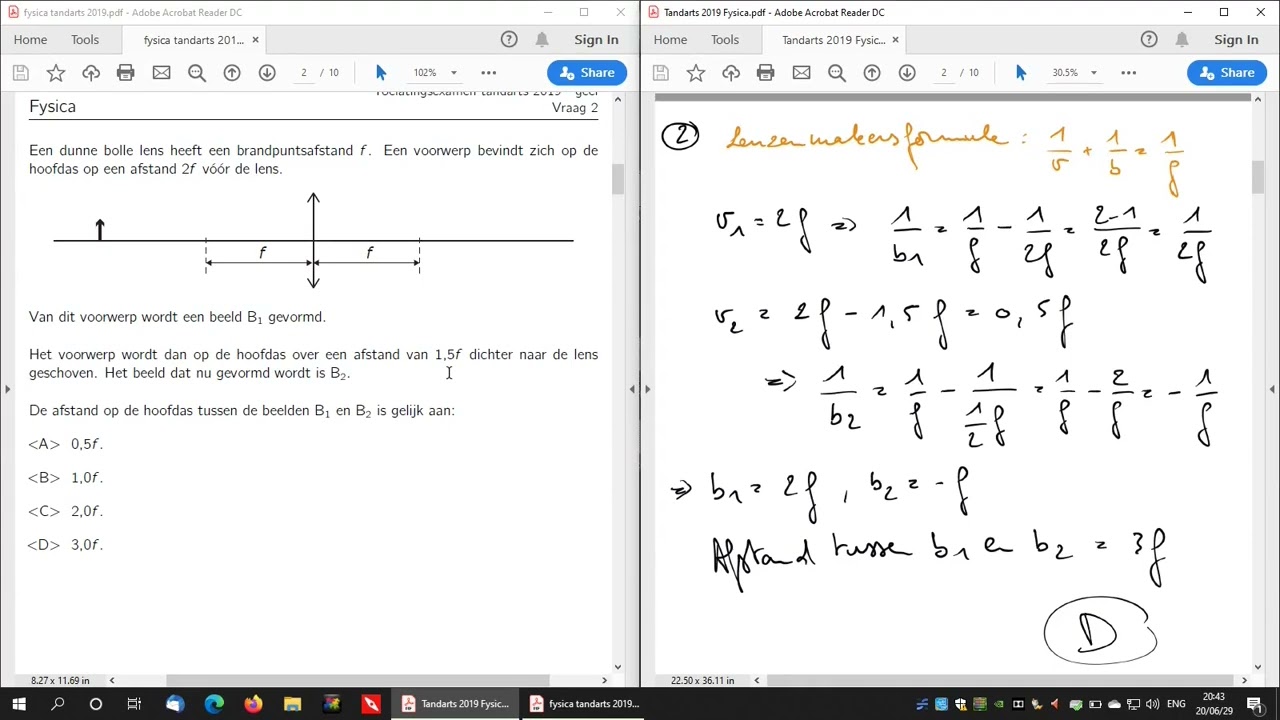1280x720 pixels.
Task: Launch Microsoft Edge from taskbar
Action: [214, 704]
